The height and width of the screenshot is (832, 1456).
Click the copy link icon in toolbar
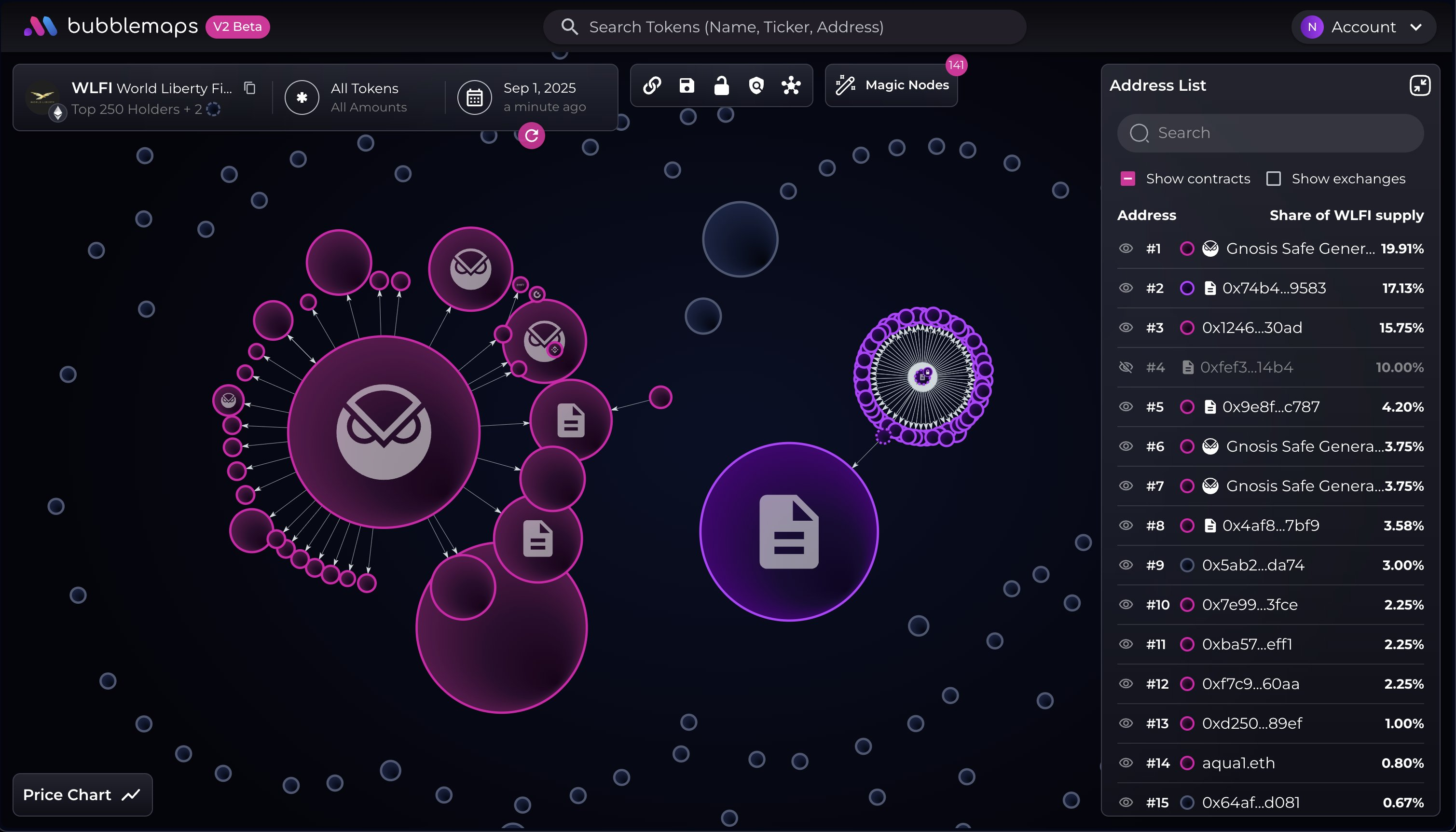pyautogui.click(x=652, y=86)
